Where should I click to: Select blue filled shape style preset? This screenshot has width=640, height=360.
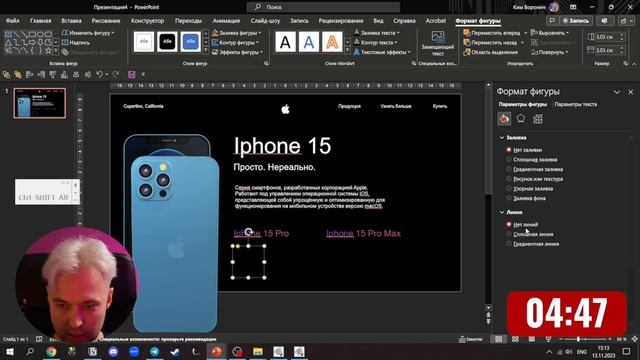coord(190,42)
